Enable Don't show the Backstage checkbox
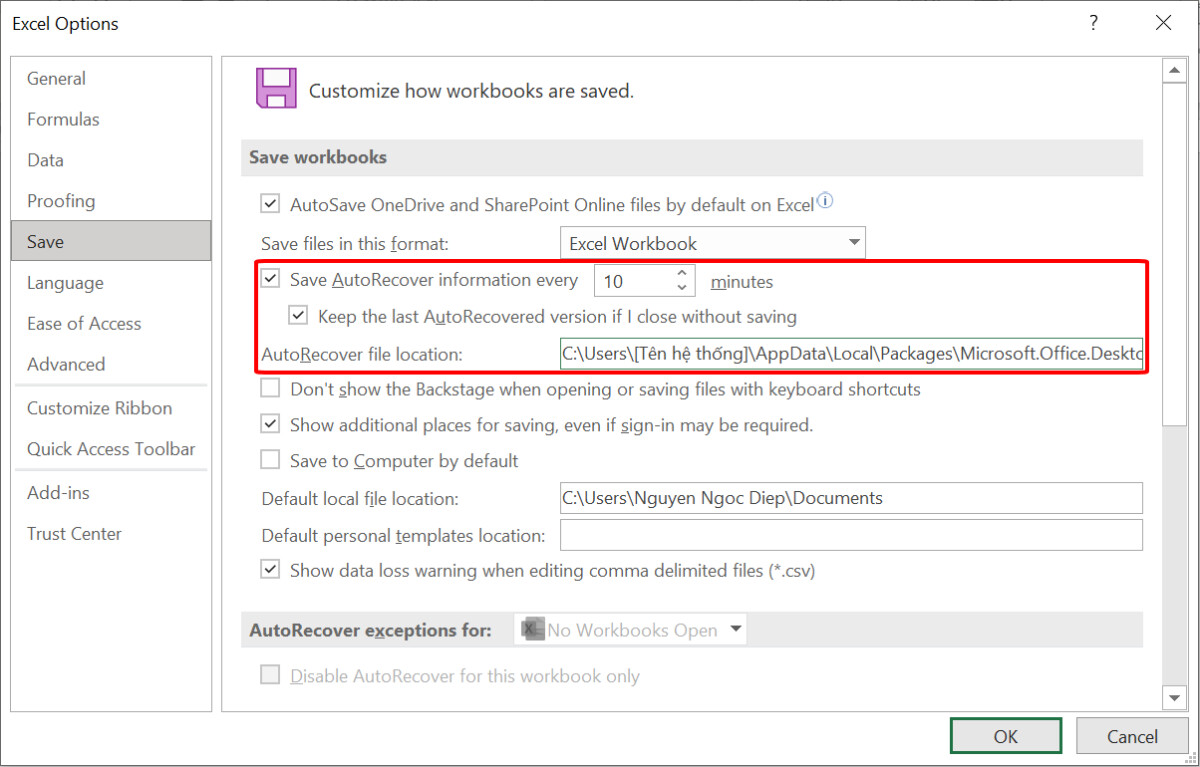1200x767 pixels. tap(270, 388)
